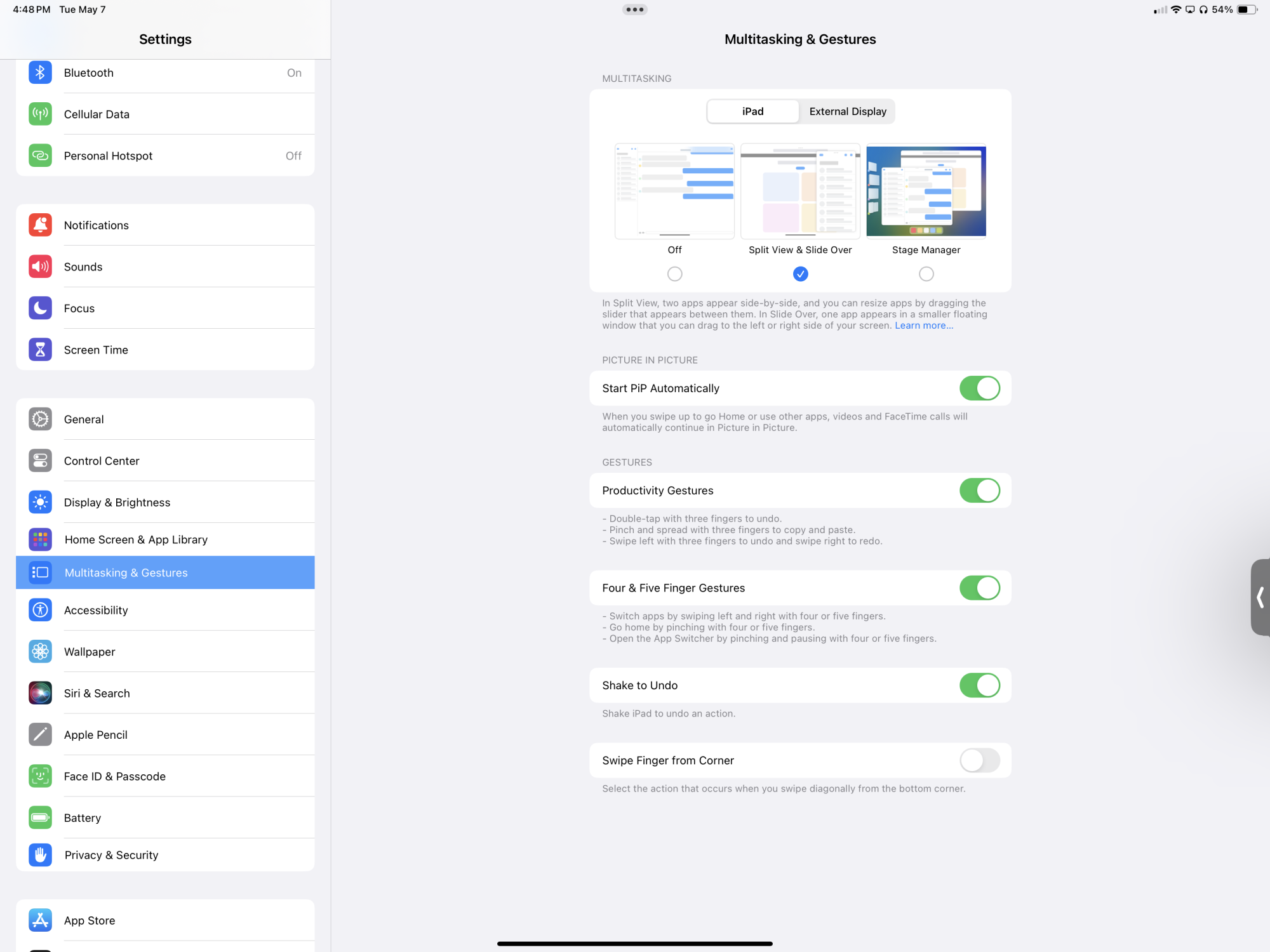Select Split View & Slide Over radio button
1270x952 pixels.
pyautogui.click(x=801, y=274)
